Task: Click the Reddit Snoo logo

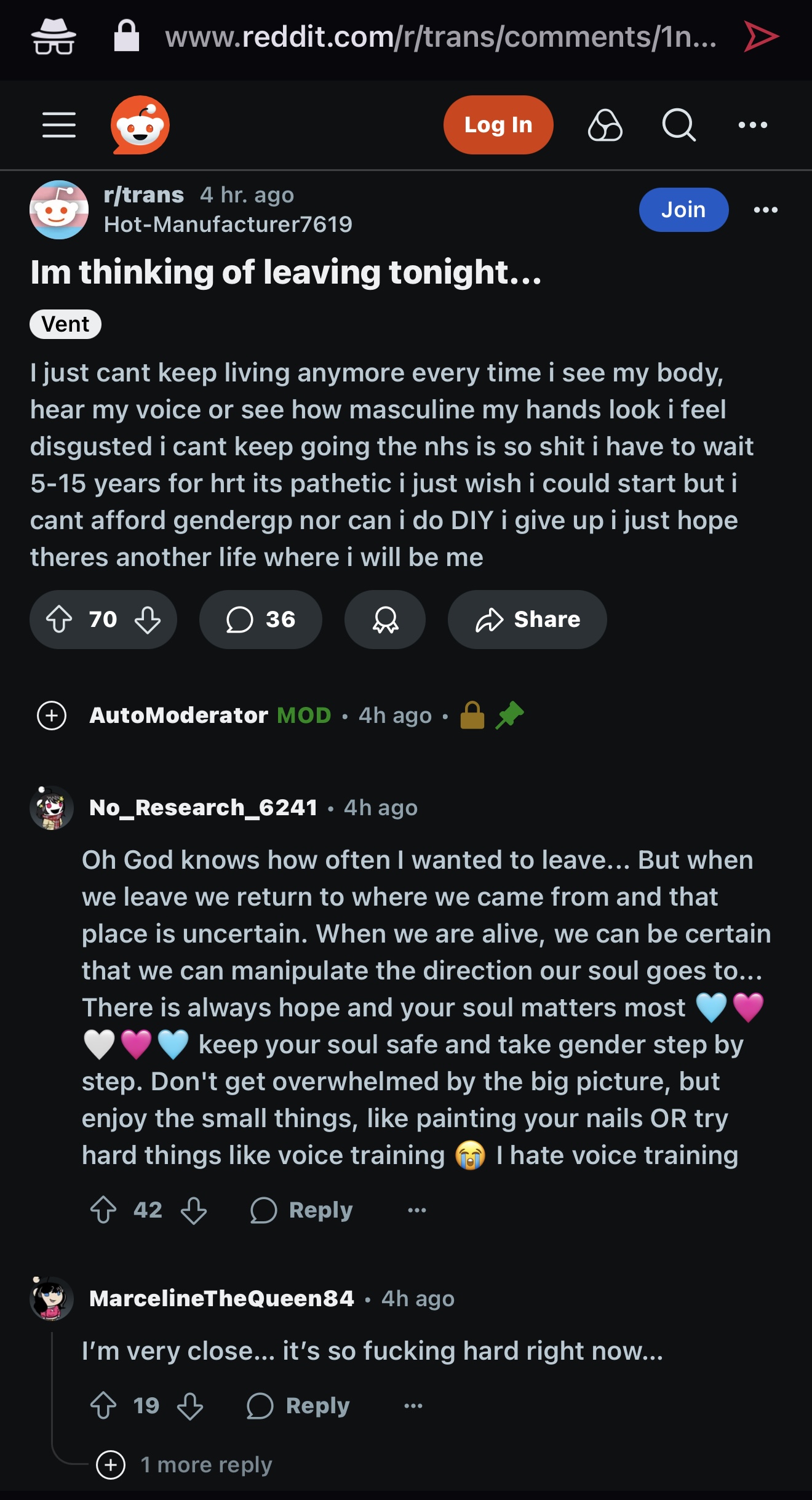Action: 140,125
